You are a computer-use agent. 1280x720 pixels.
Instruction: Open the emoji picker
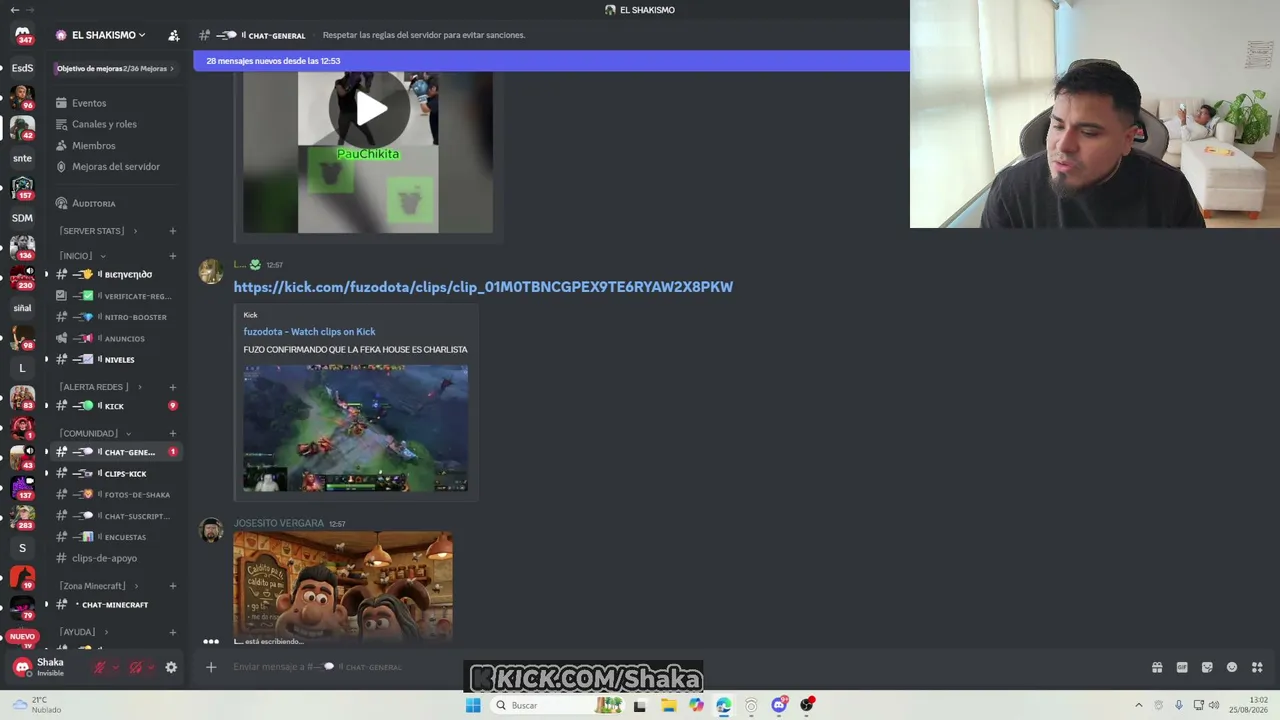click(x=1232, y=667)
